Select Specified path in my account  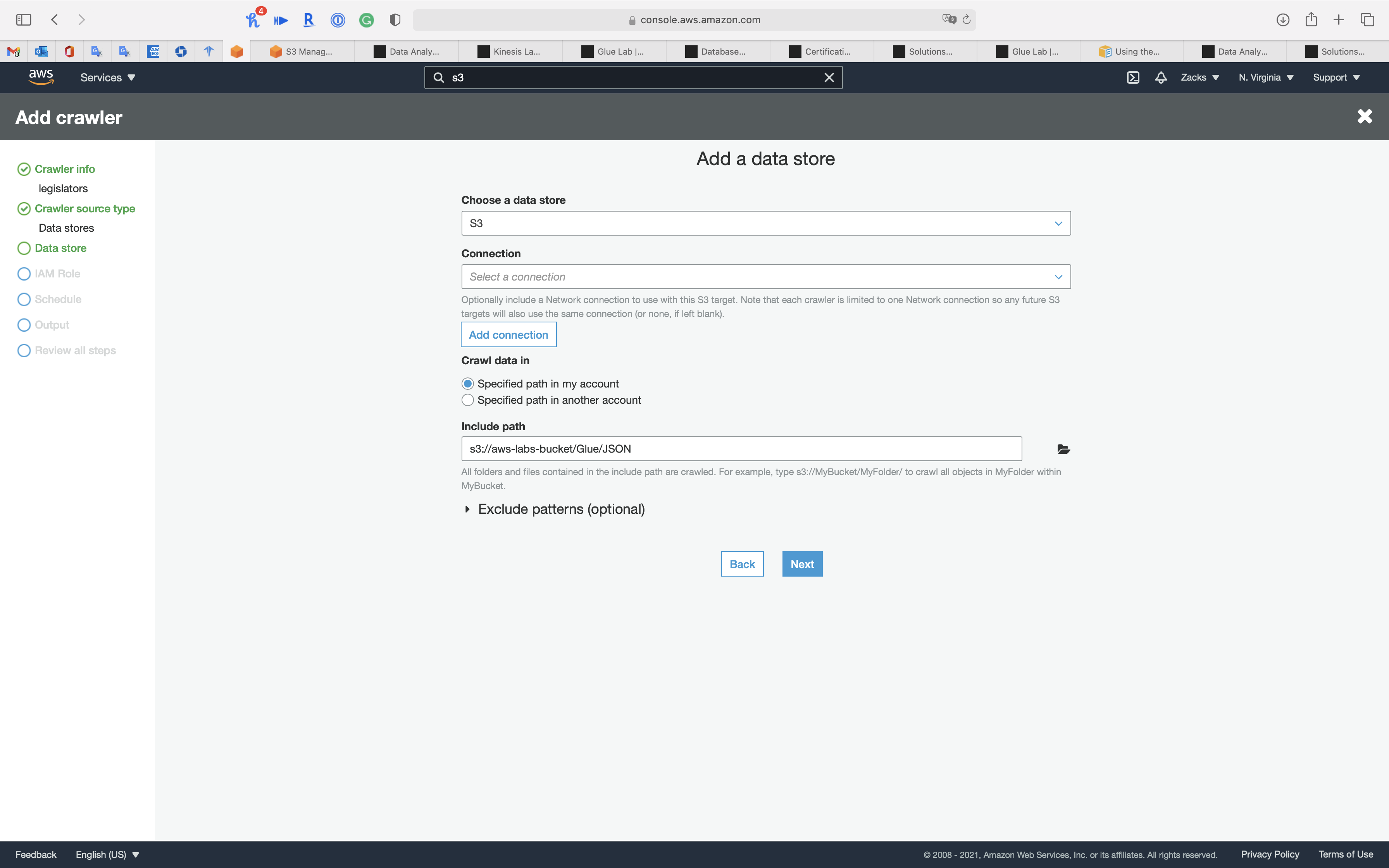click(x=468, y=384)
